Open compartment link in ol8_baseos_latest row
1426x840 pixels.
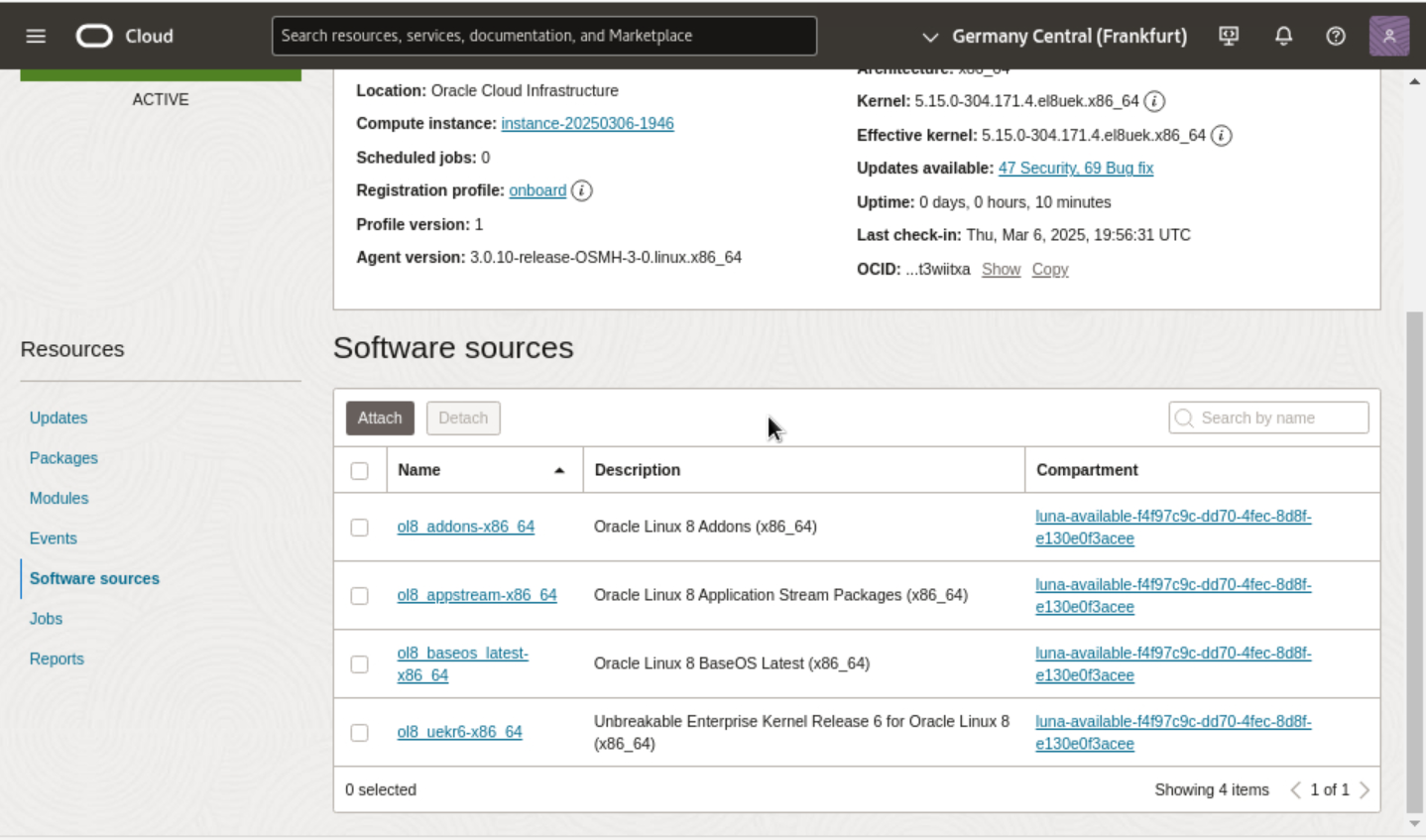click(x=1173, y=664)
